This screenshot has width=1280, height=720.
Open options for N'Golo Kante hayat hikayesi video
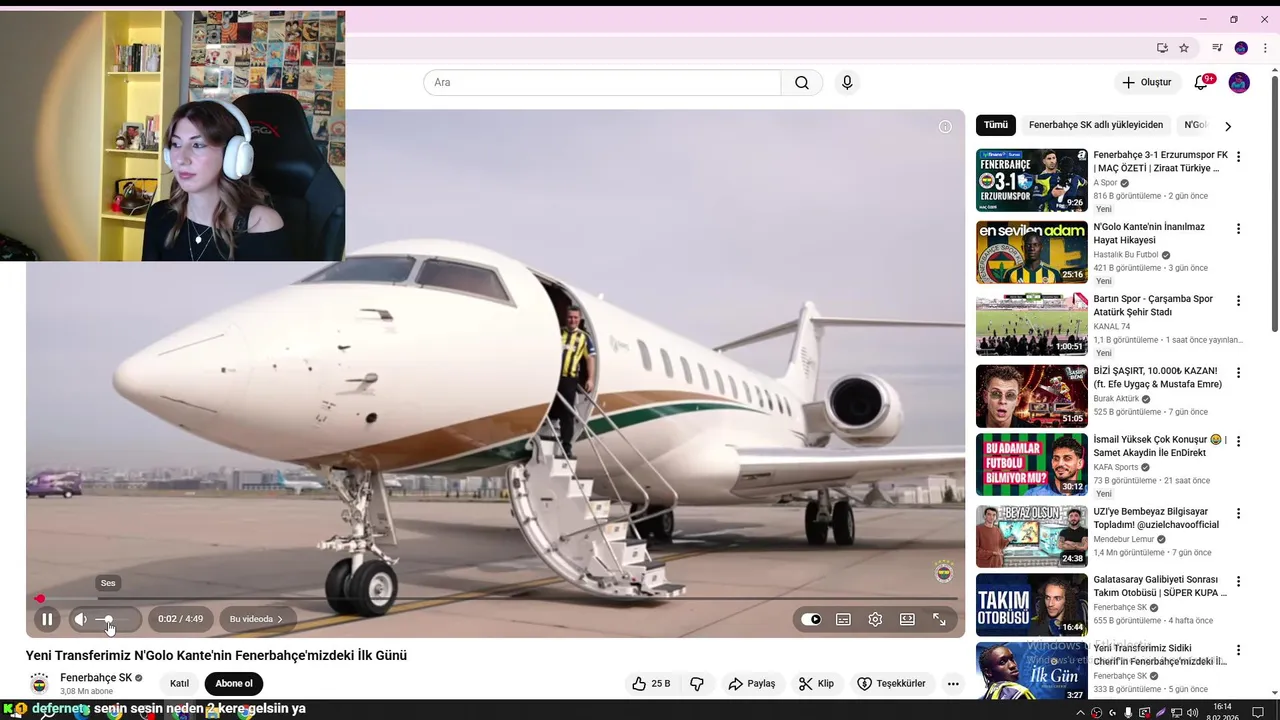click(1238, 229)
